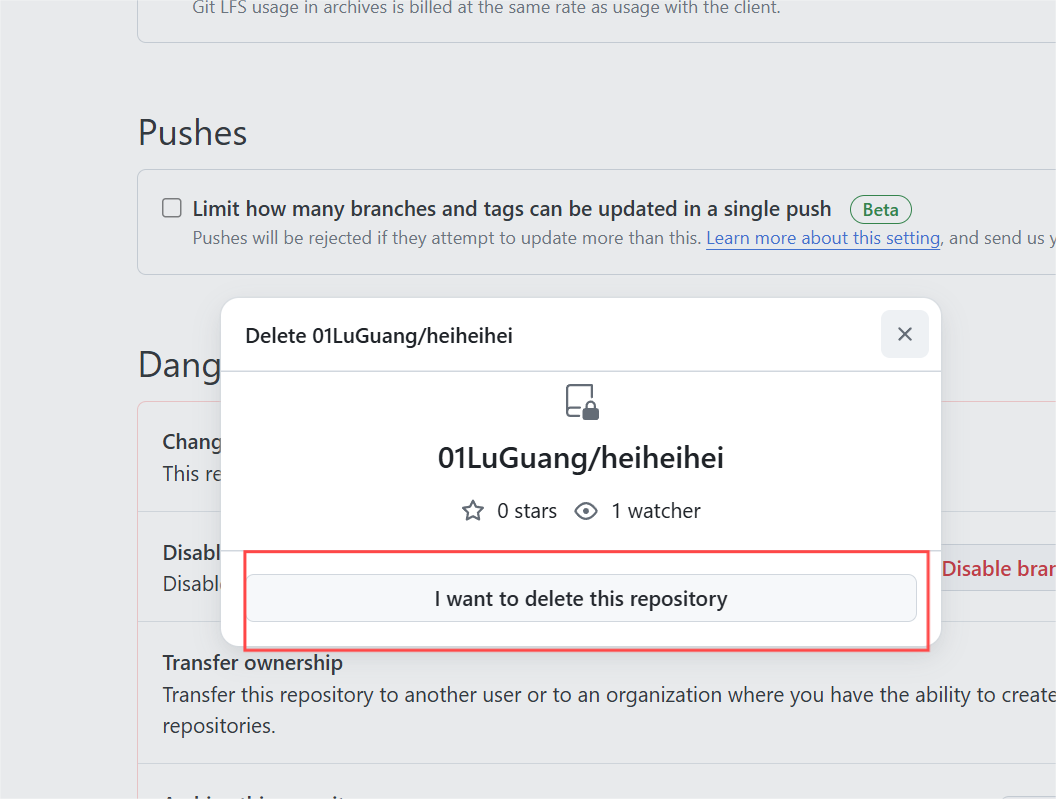This screenshot has width=1056, height=799.
Task: Click the dialog title Delete 01LuGuang/heiheihei
Action: 378,335
